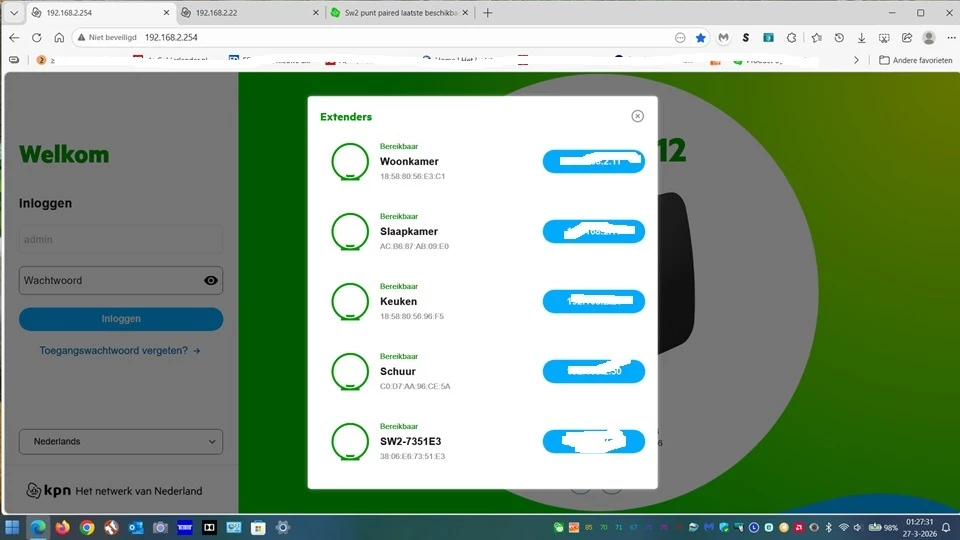Open the SW2-7351E3 extender IP button

(x=593, y=441)
